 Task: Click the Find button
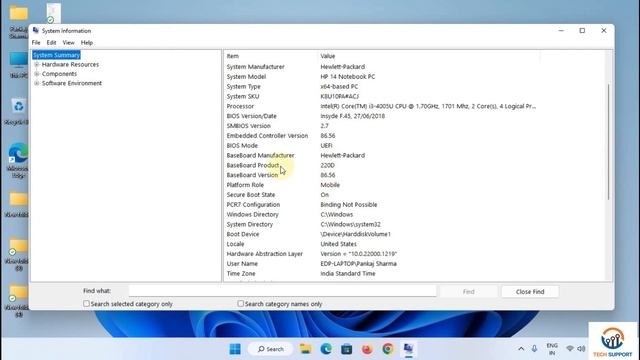tap(469, 291)
